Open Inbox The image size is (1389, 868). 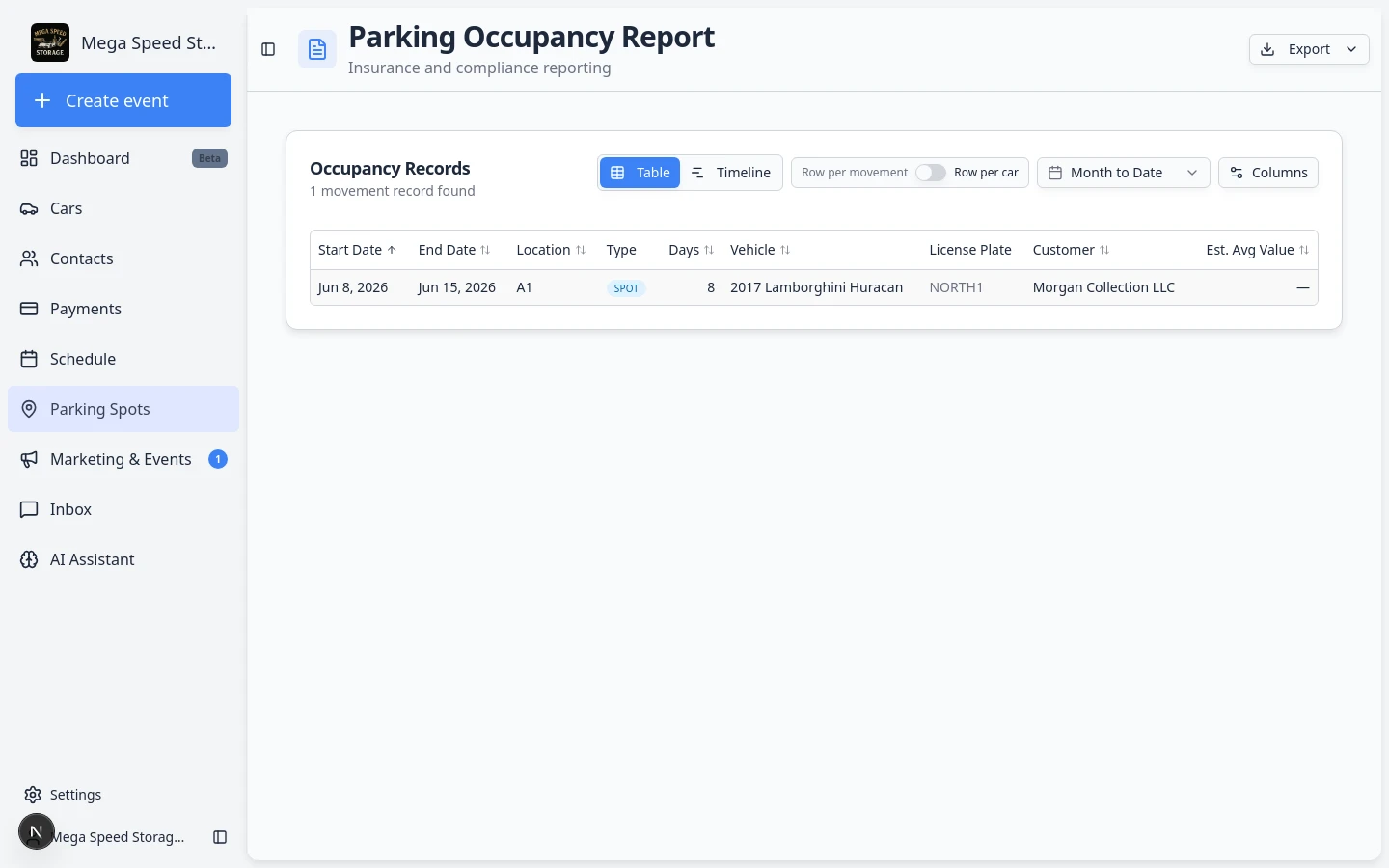pos(123,509)
